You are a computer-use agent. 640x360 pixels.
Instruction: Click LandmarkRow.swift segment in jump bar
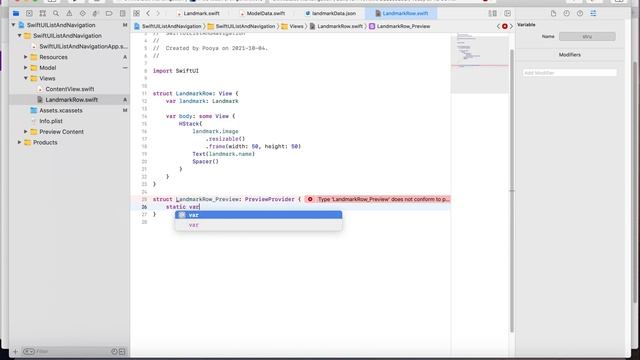point(336,26)
